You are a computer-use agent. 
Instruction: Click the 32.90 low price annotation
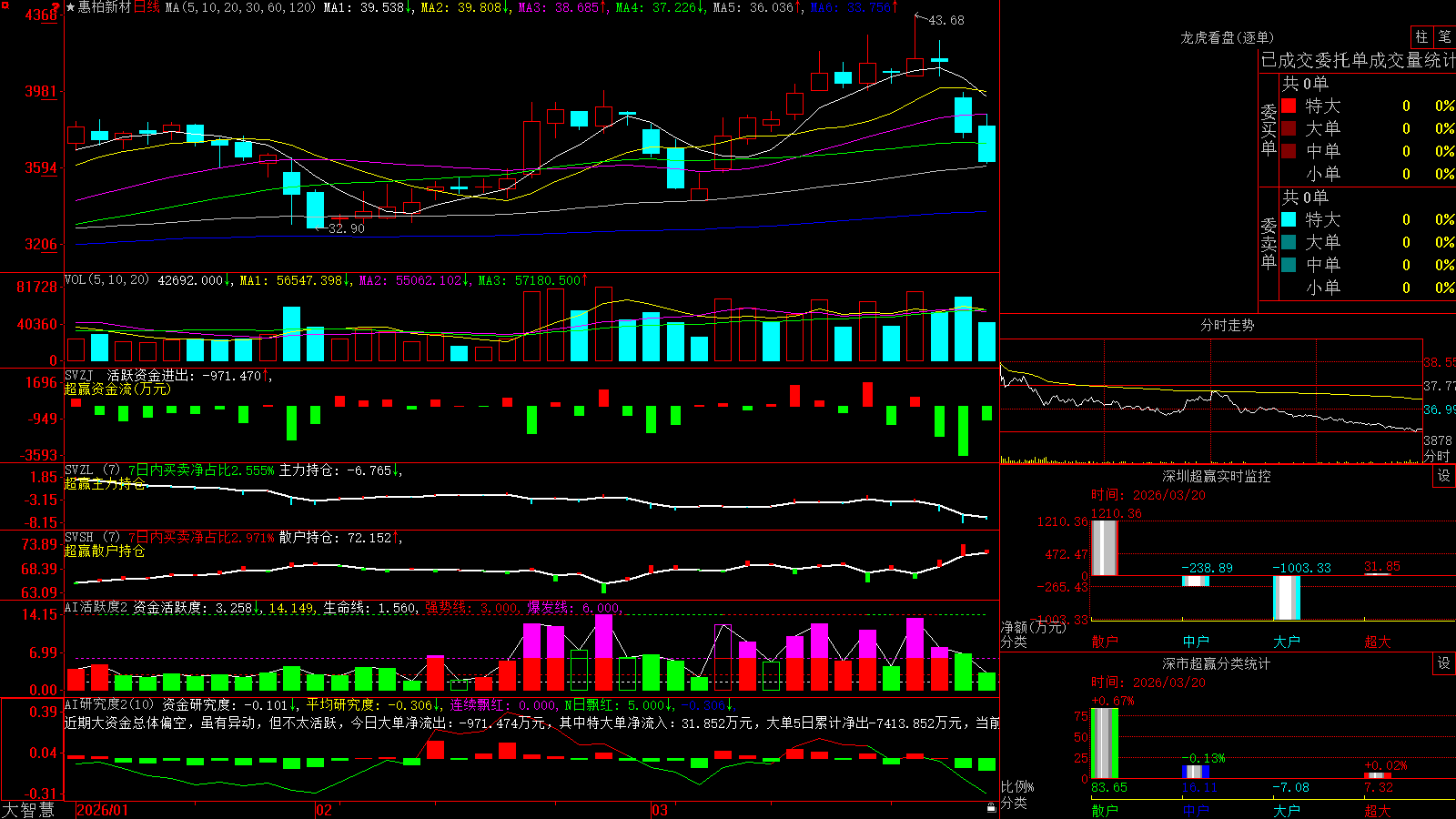(346, 228)
